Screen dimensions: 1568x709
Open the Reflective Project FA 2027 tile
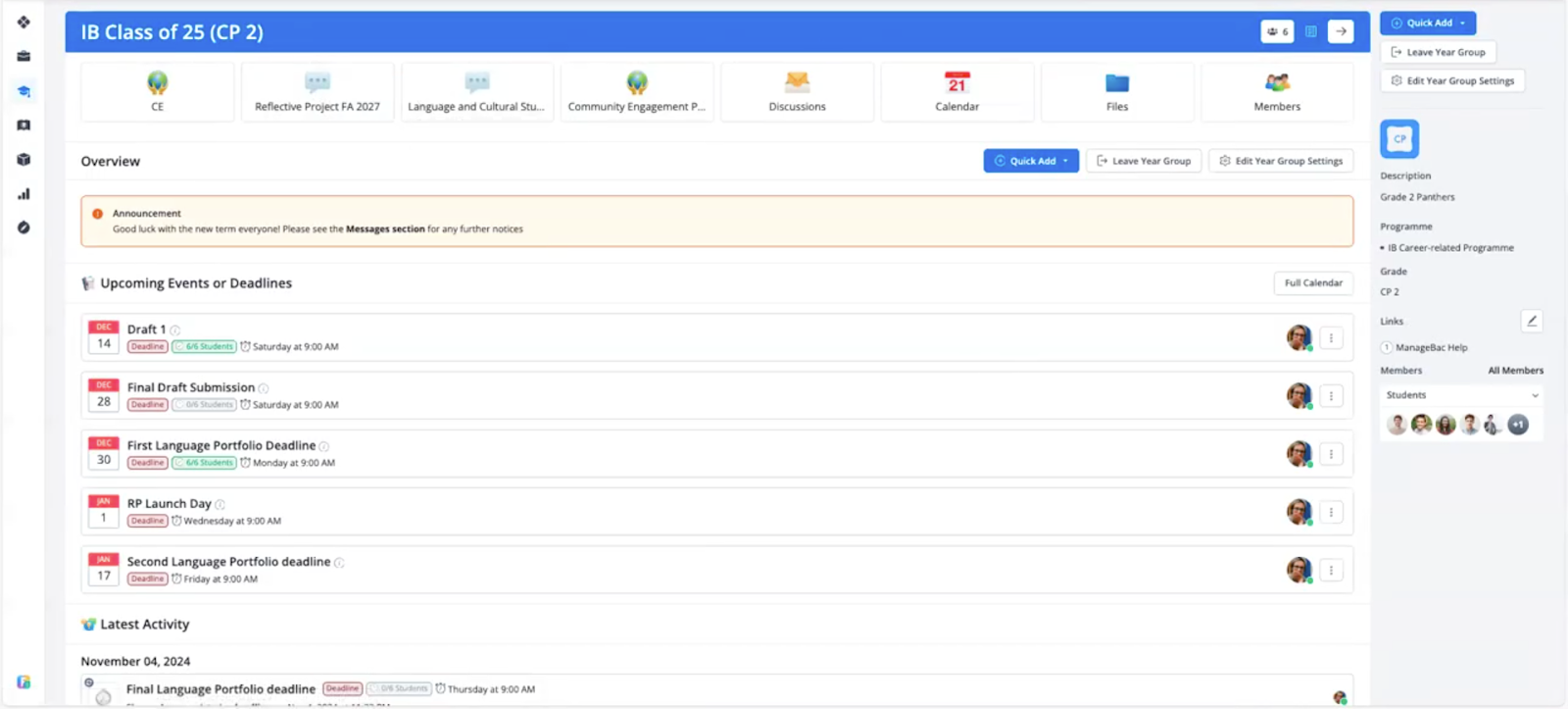point(318,92)
